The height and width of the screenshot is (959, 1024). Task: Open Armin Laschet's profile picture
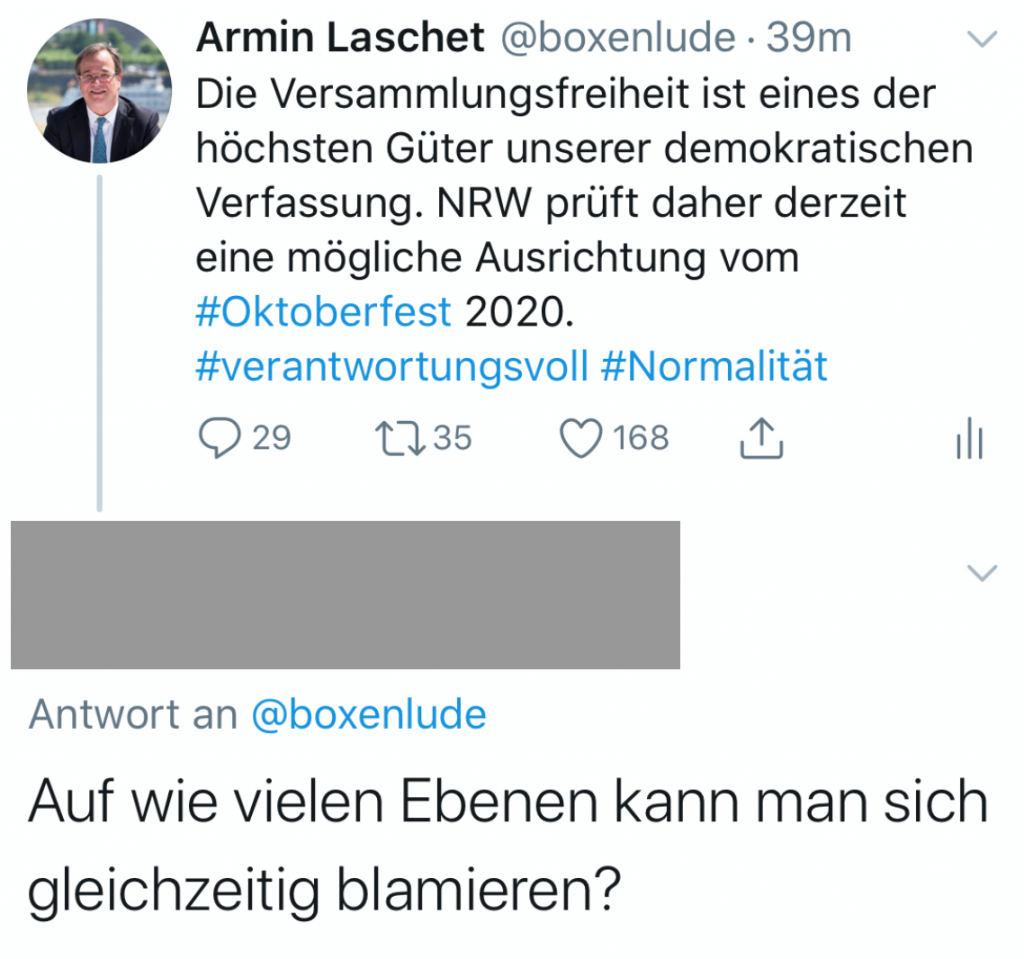pos(99,91)
